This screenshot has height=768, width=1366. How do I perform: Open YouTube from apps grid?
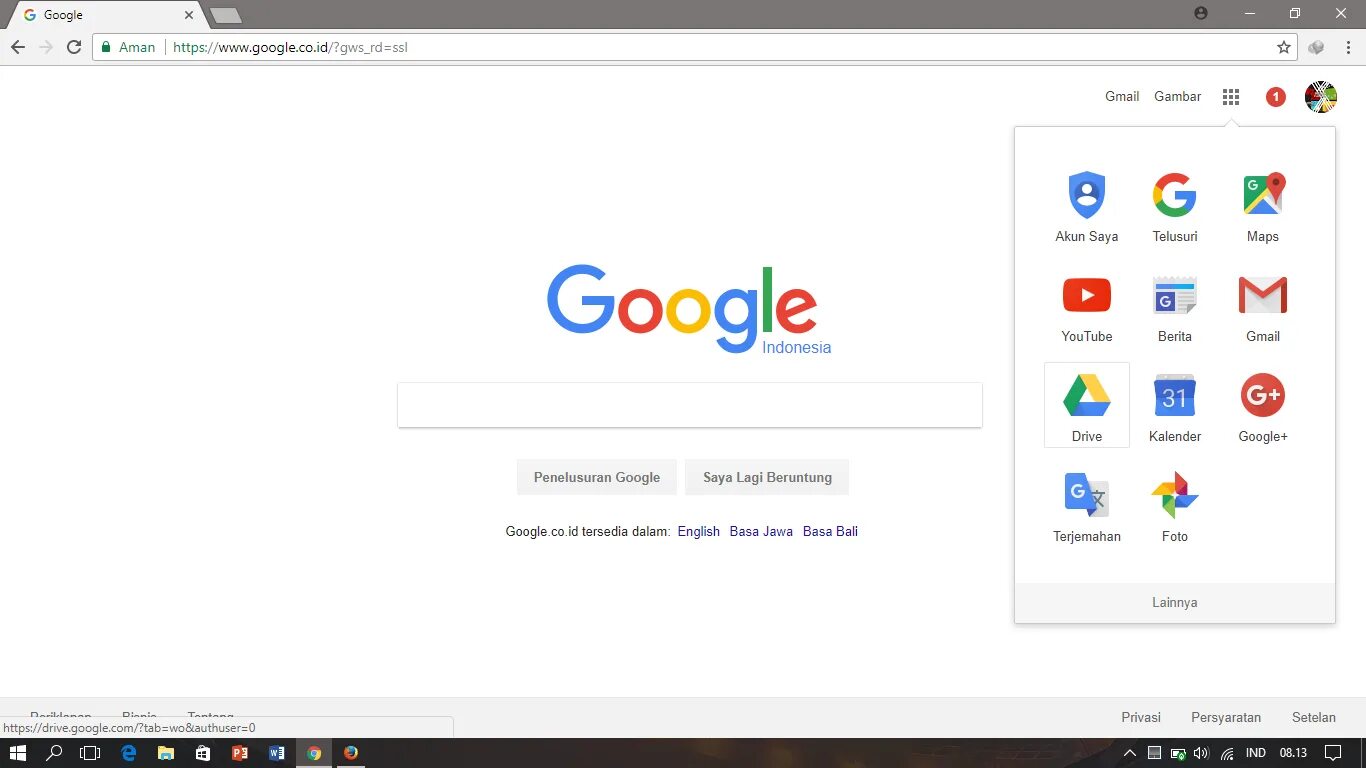tap(1087, 295)
